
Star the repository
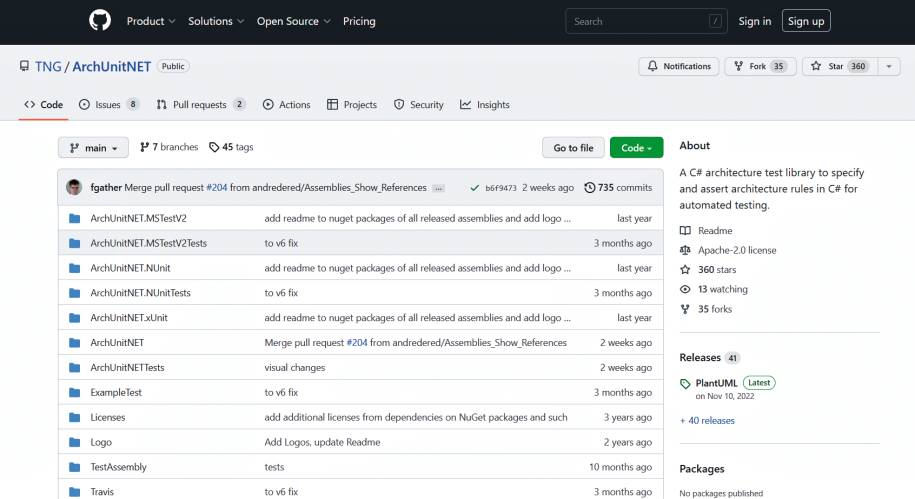pyautogui.click(x=839, y=66)
